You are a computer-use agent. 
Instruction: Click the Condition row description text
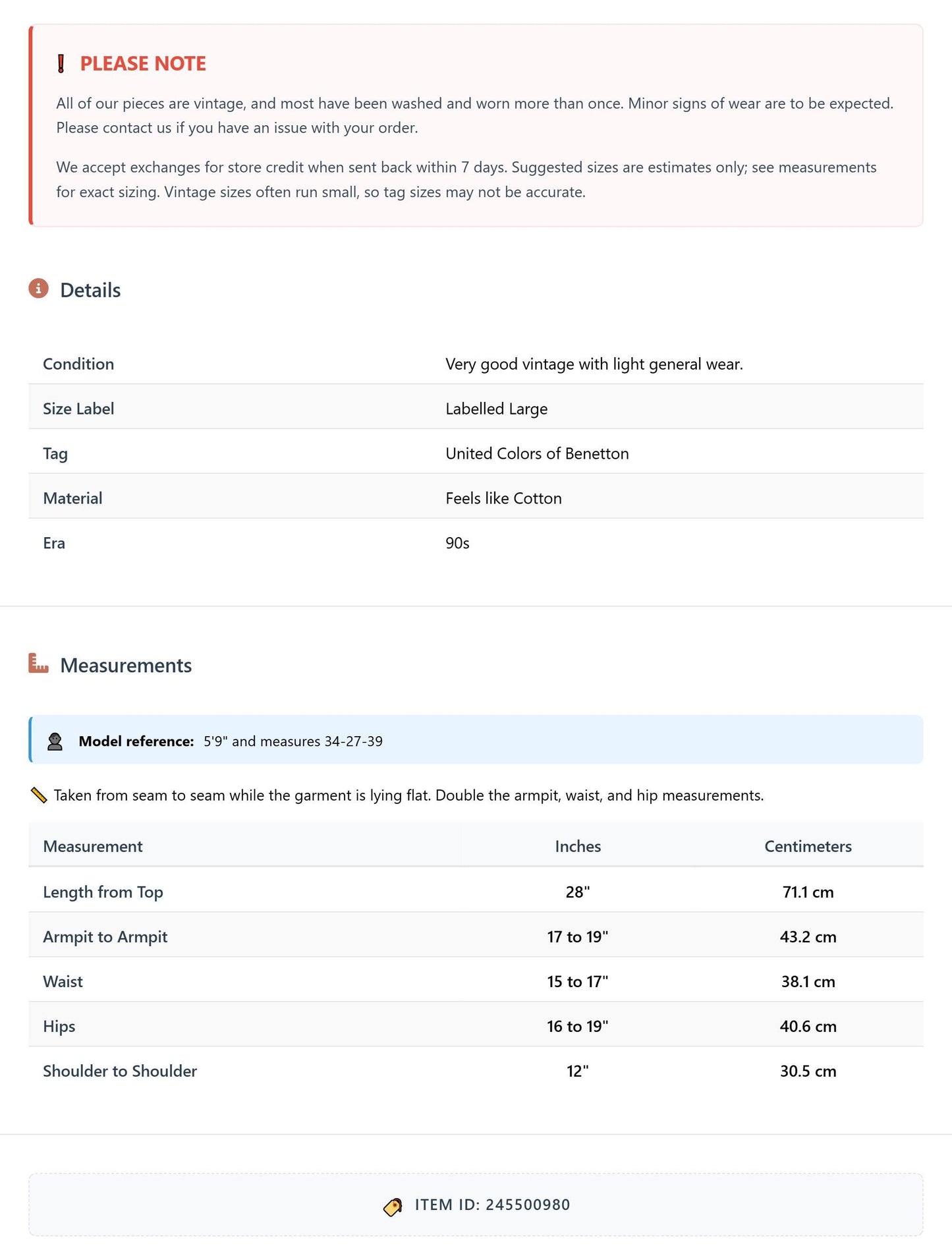[594, 364]
